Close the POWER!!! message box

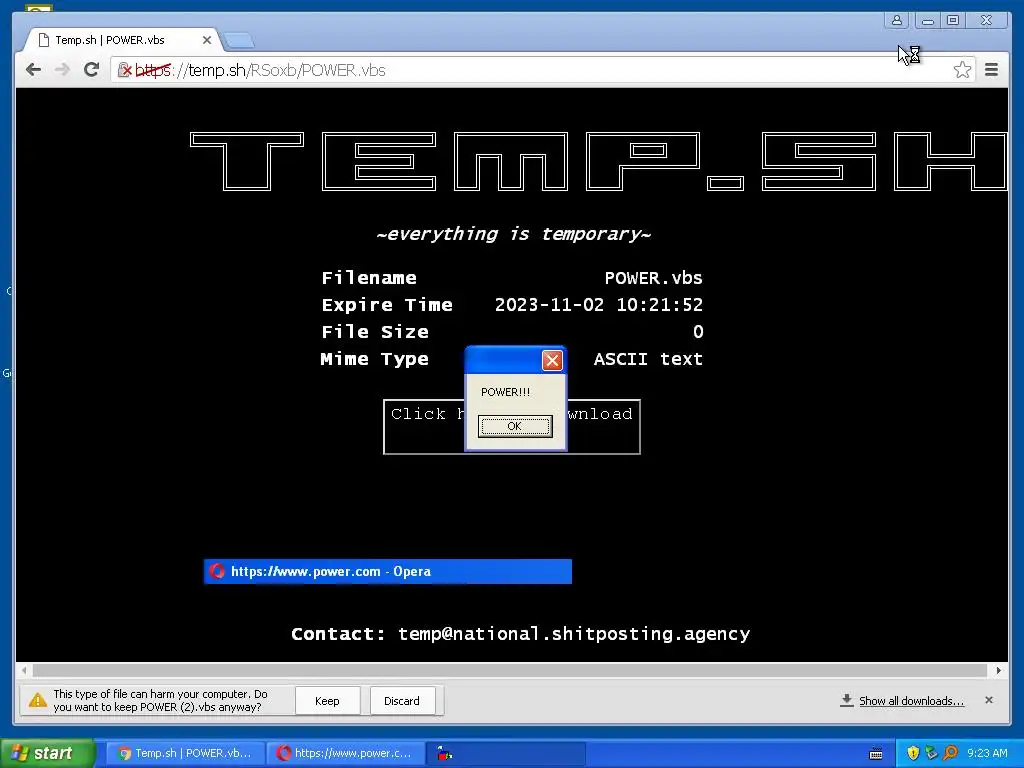pos(552,360)
